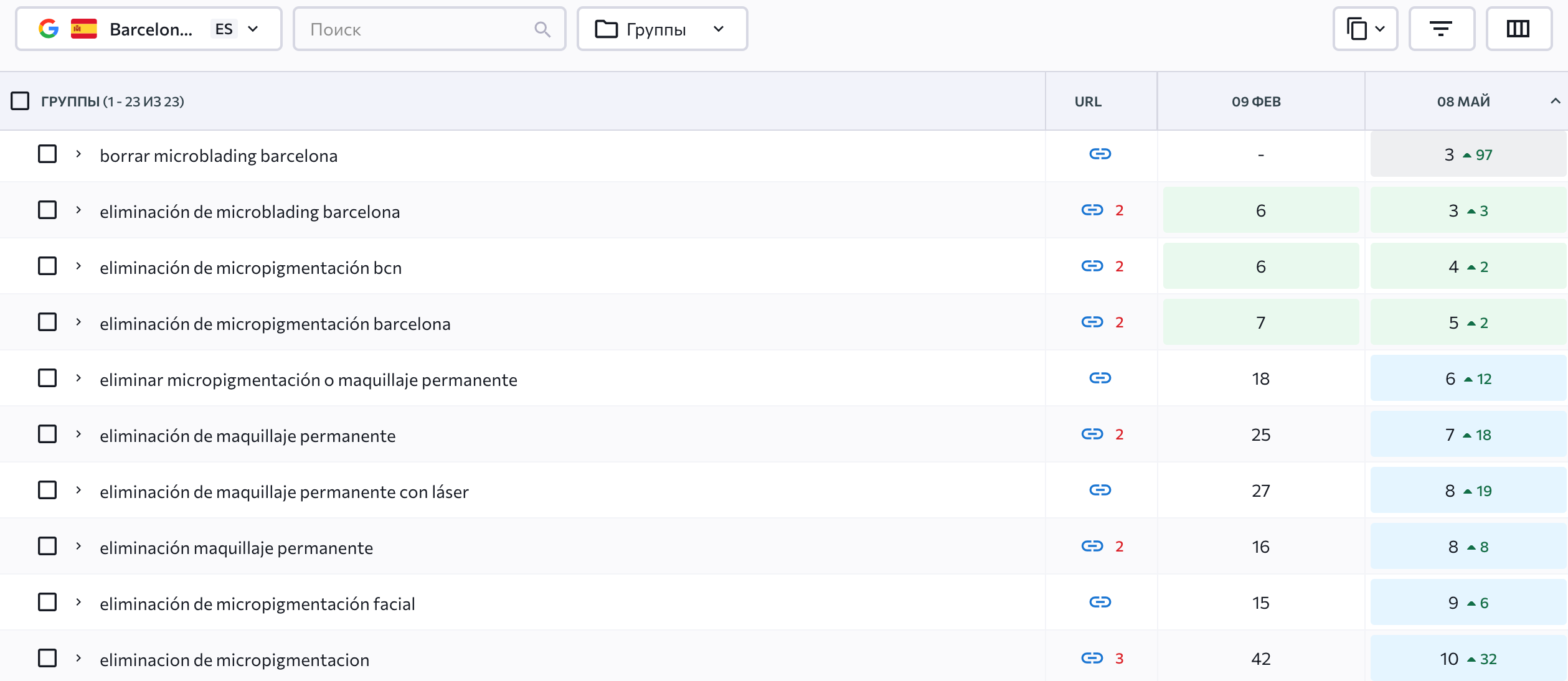Click URL link icon for eliminacion de micropigmentacion
The image size is (1568, 681).
pos(1092,658)
